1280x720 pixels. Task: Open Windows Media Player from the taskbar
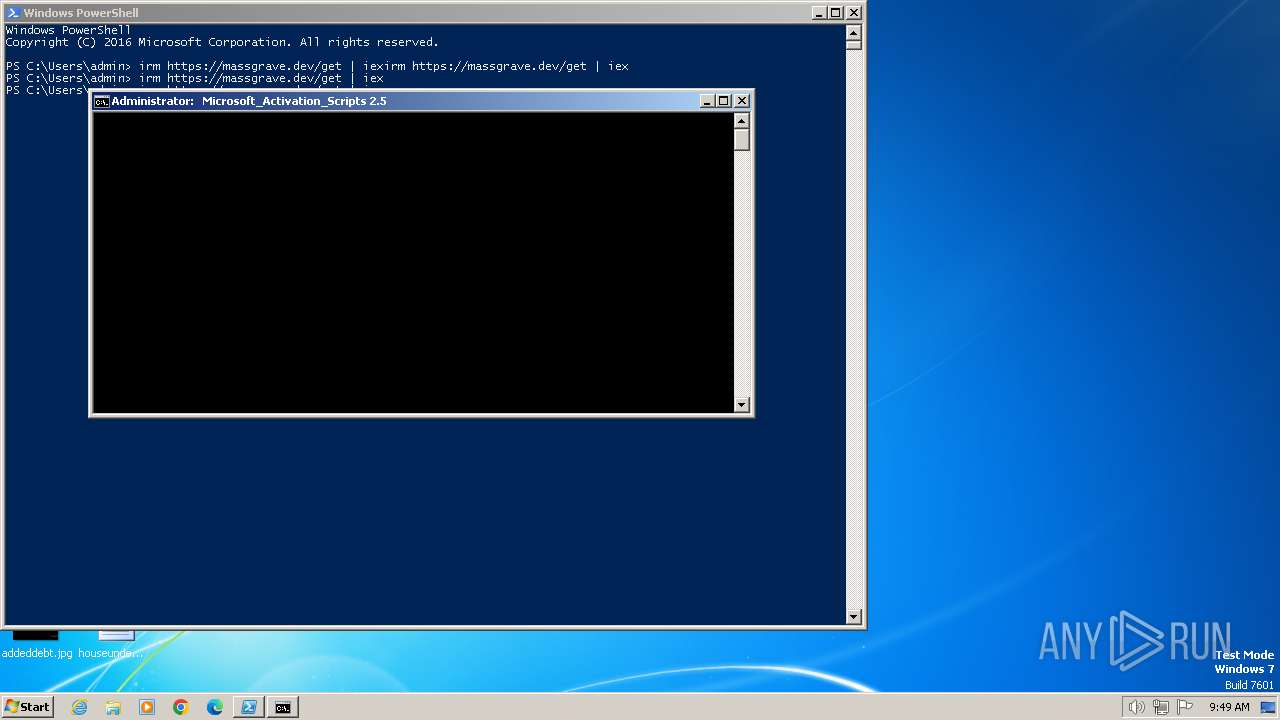(x=147, y=707)
